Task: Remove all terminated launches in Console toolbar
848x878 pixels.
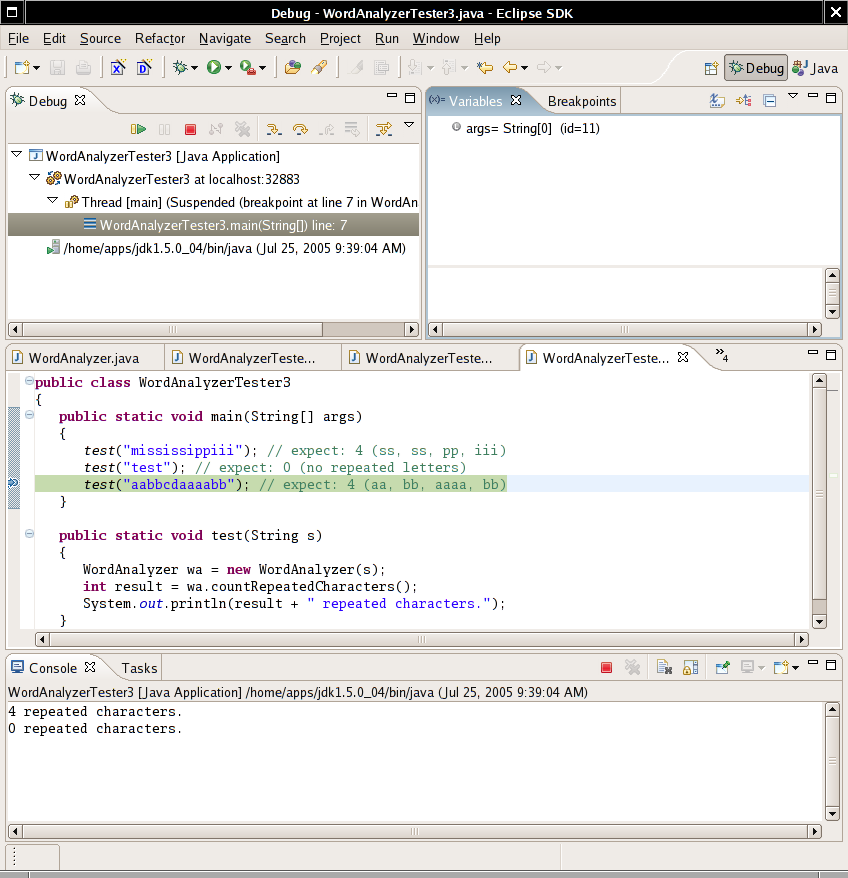Action: tap(632, 667)
